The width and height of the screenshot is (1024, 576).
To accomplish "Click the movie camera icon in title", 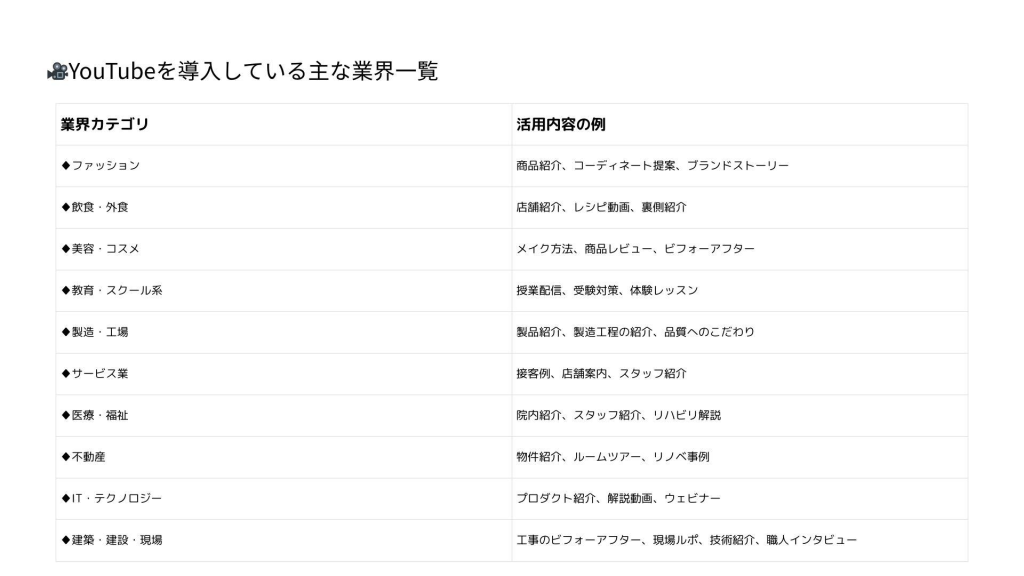I will point(56,71).
